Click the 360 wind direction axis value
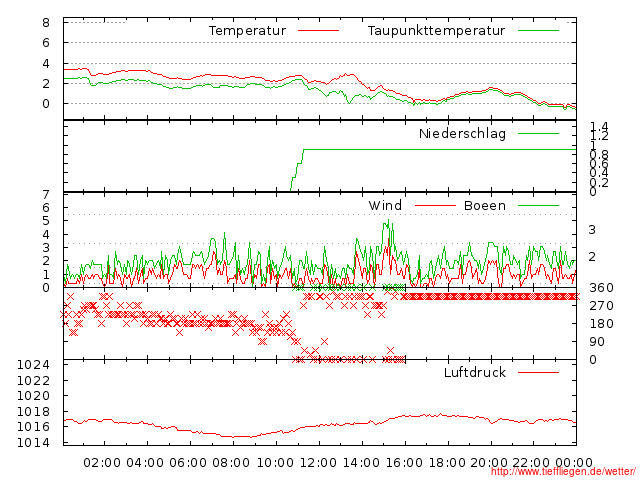 (601, 288)
